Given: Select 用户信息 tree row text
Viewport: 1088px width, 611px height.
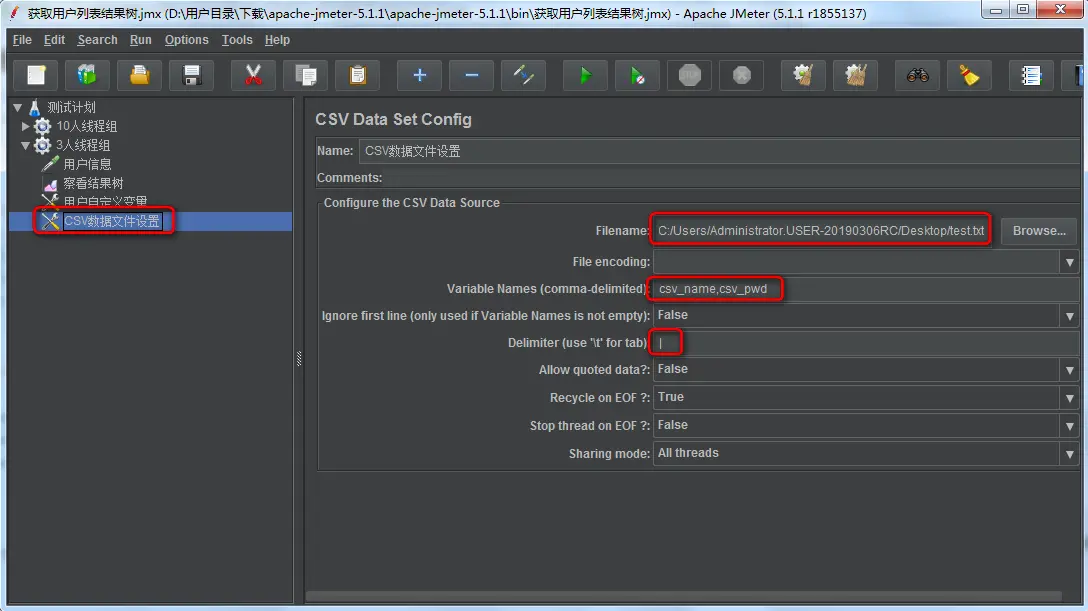Looking at the screenshot, I should pos(87,164).
